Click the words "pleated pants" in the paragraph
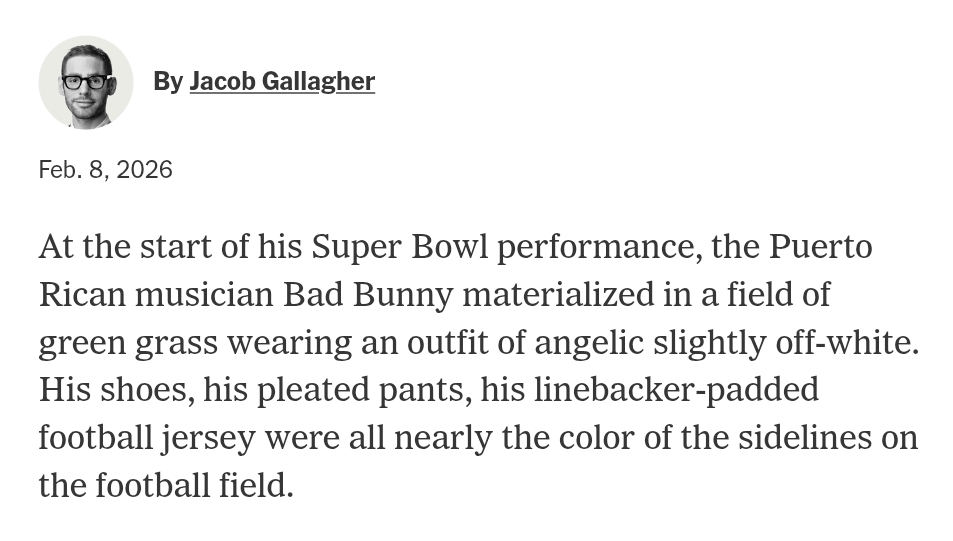Viewport: 953px width, 541px height. 363,390
